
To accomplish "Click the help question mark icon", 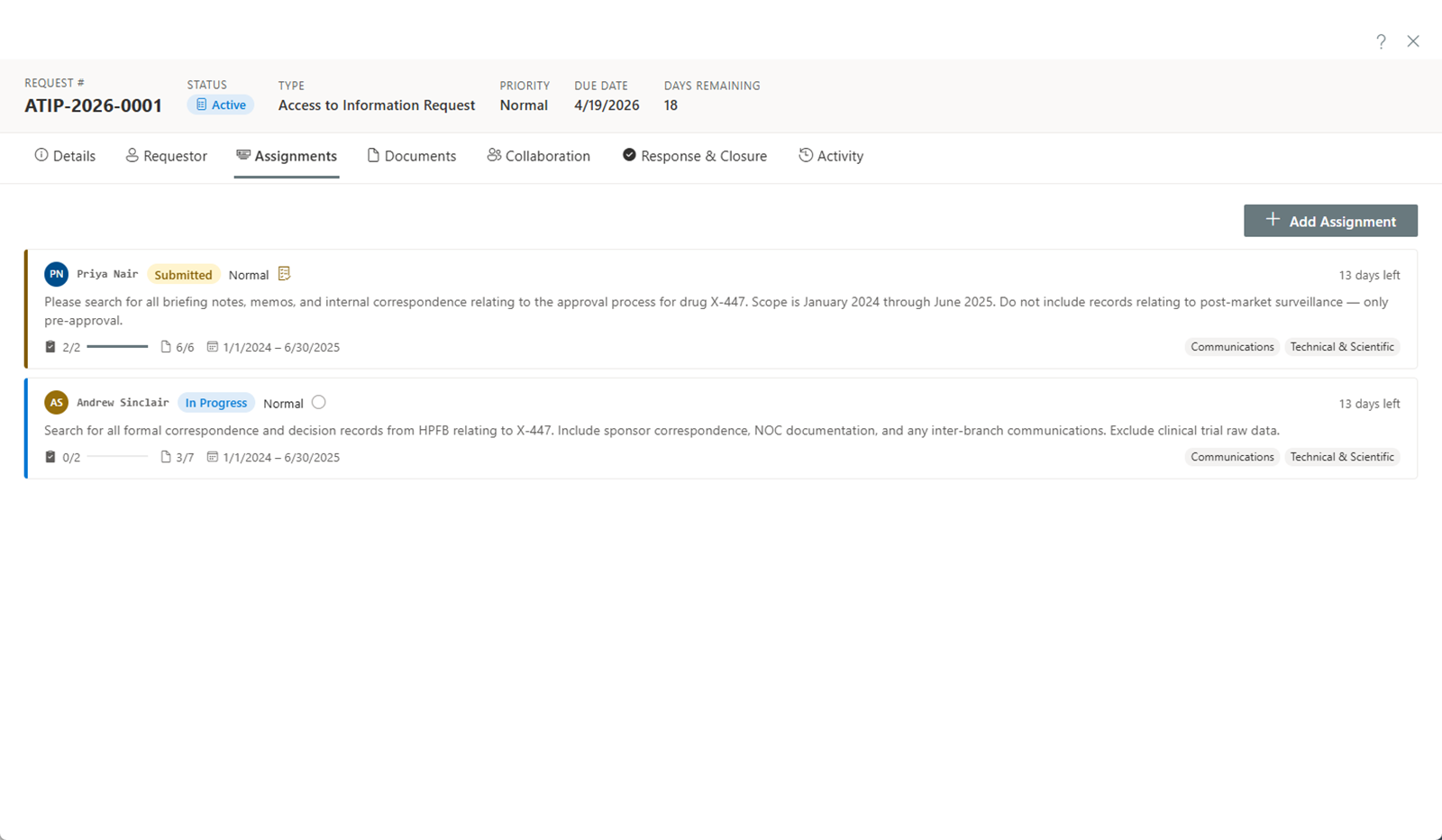I will 1381,41.
